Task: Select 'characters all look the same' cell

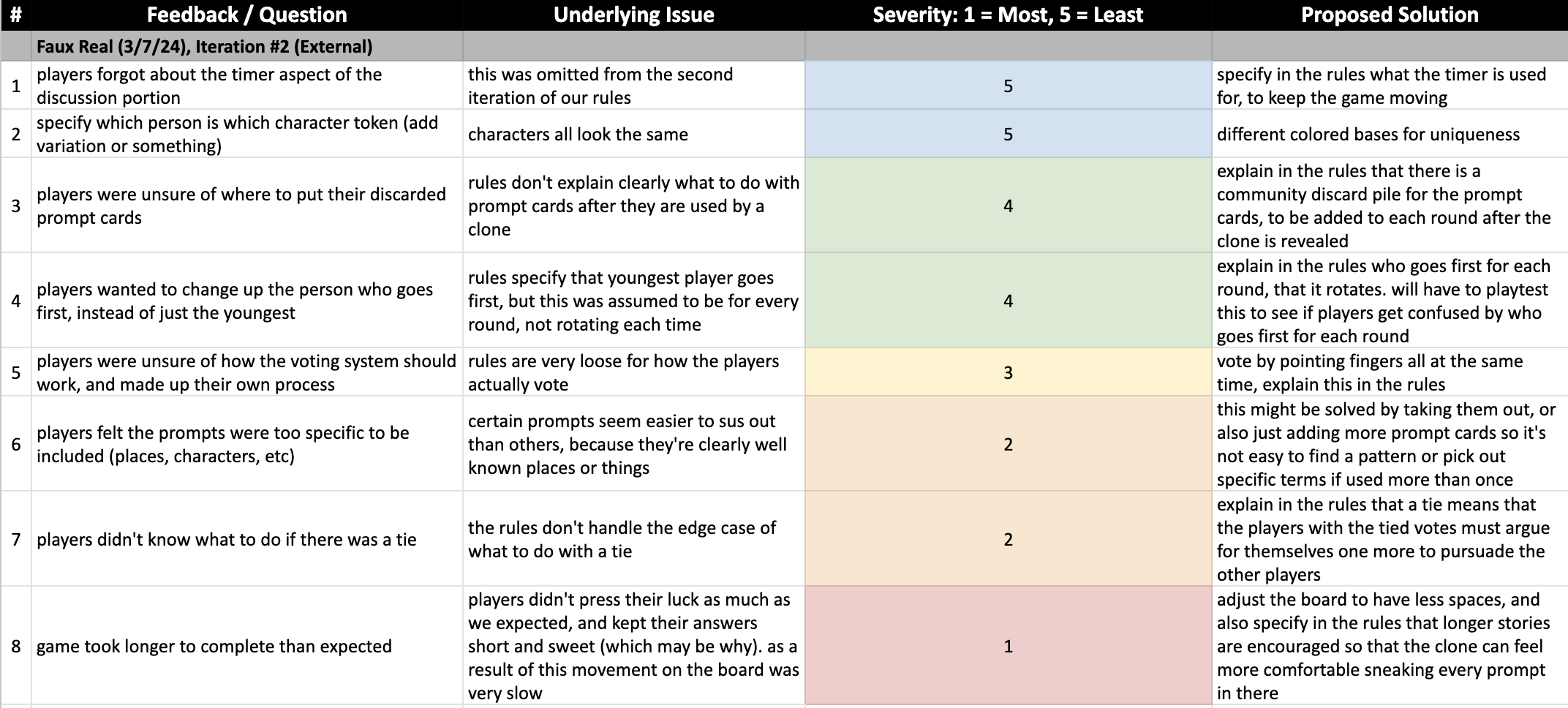Action: (x=633, y=134)
